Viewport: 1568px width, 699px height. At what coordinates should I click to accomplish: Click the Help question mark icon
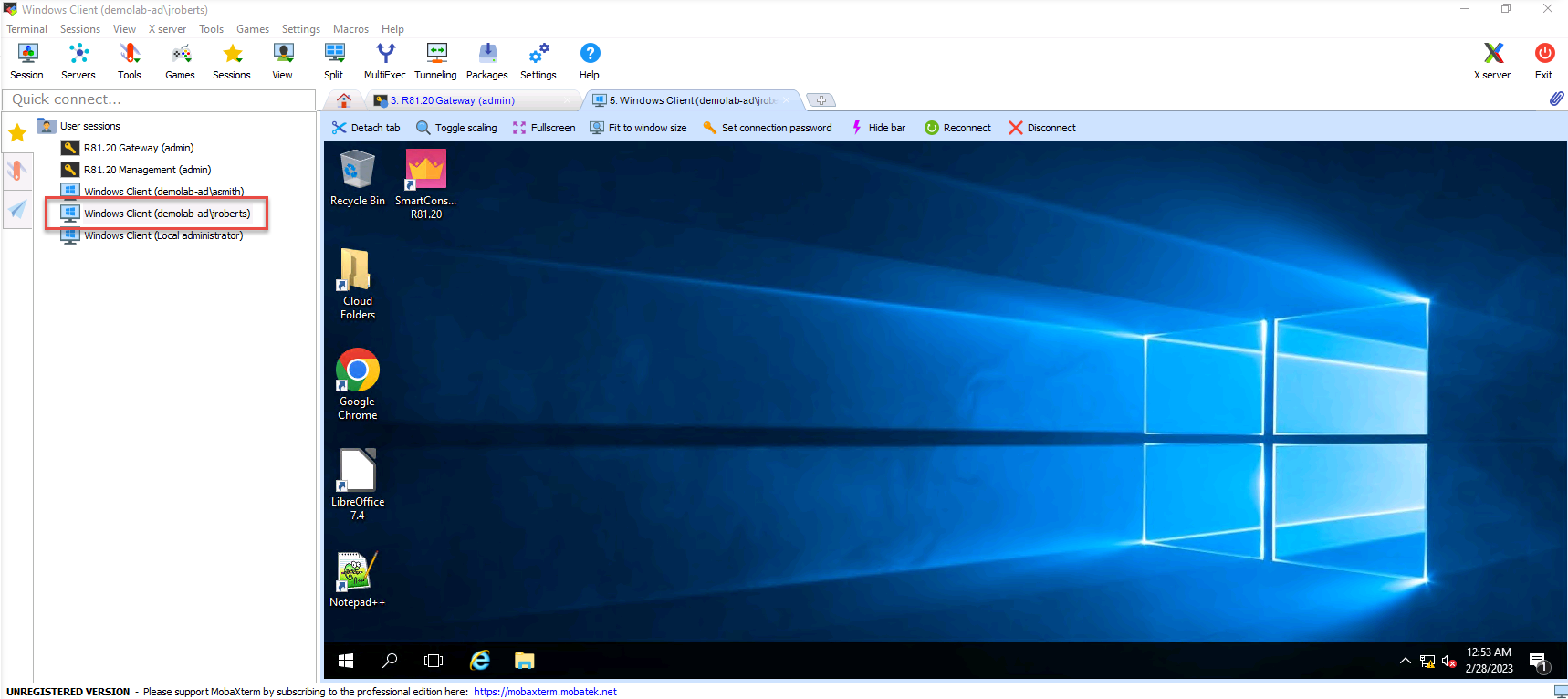pyautogui.click(x=590, y=61)
